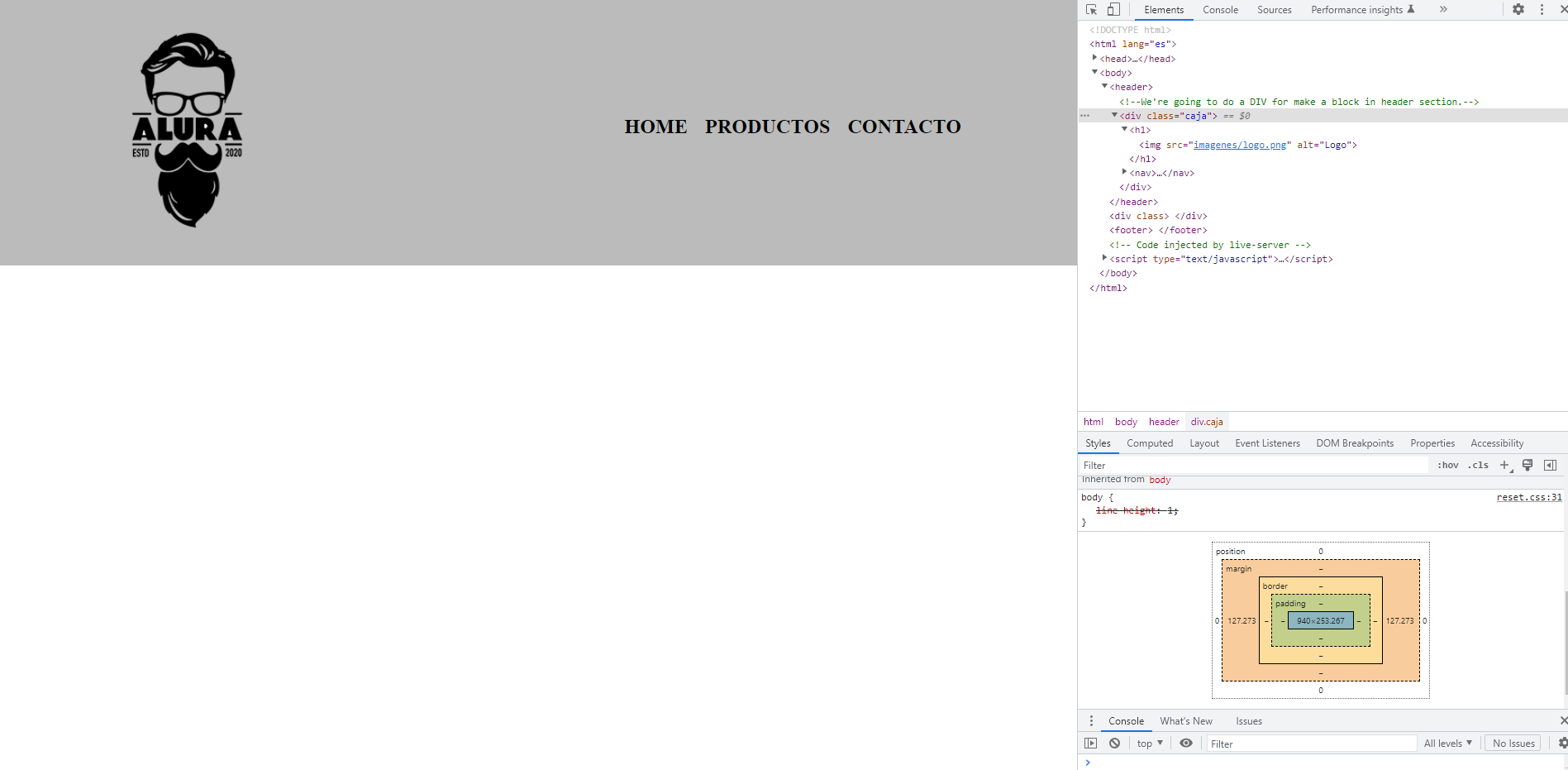The image size is (1568, 770).
Task: Open the Performance insights tab
Action: click(x=1363, y=10)
